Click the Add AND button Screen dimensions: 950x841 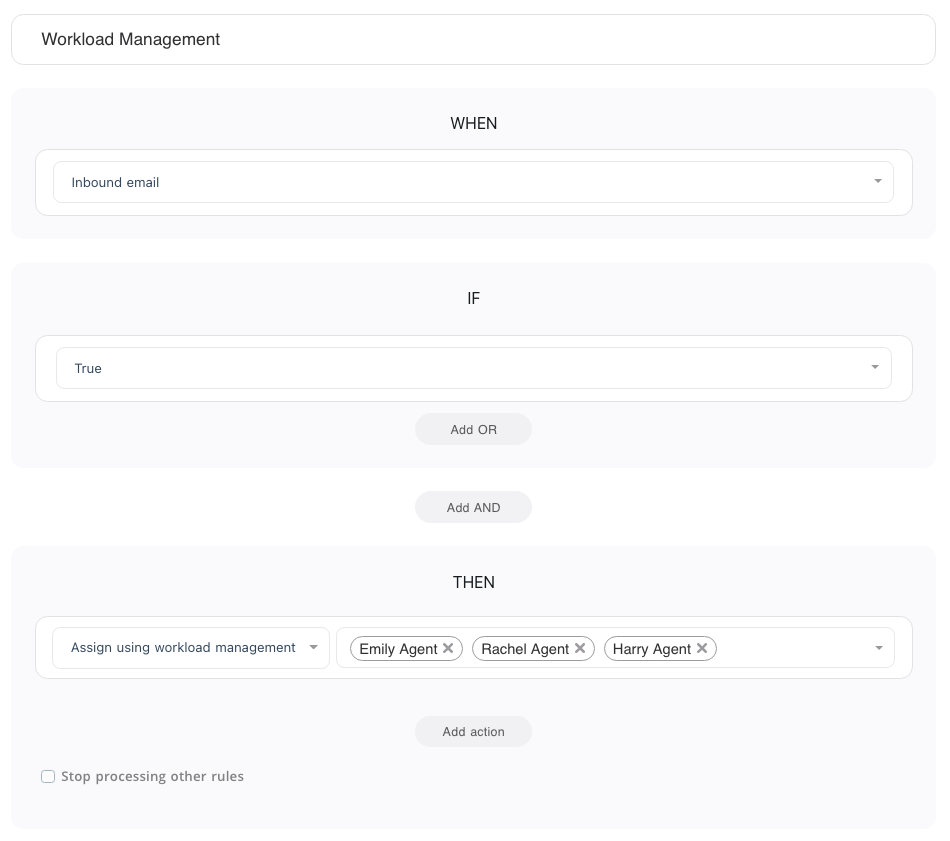[x=473, y=507]
